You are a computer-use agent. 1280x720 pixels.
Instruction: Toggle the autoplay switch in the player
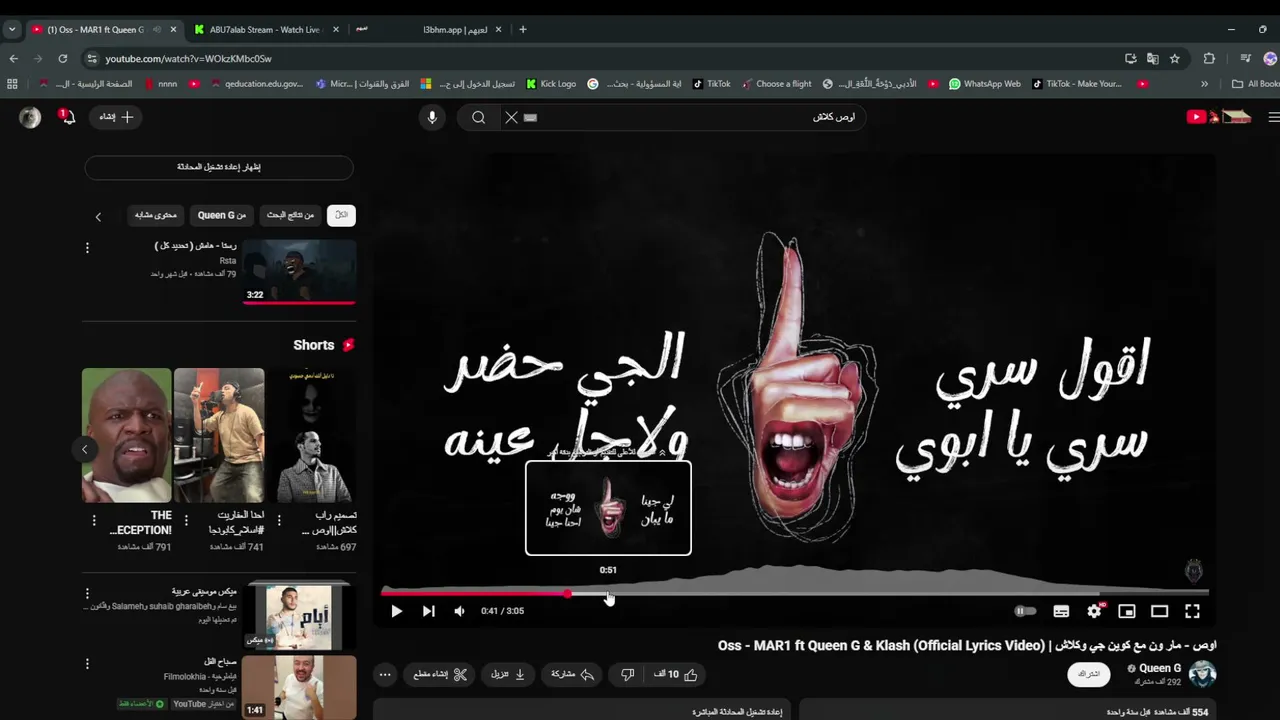1025,611
